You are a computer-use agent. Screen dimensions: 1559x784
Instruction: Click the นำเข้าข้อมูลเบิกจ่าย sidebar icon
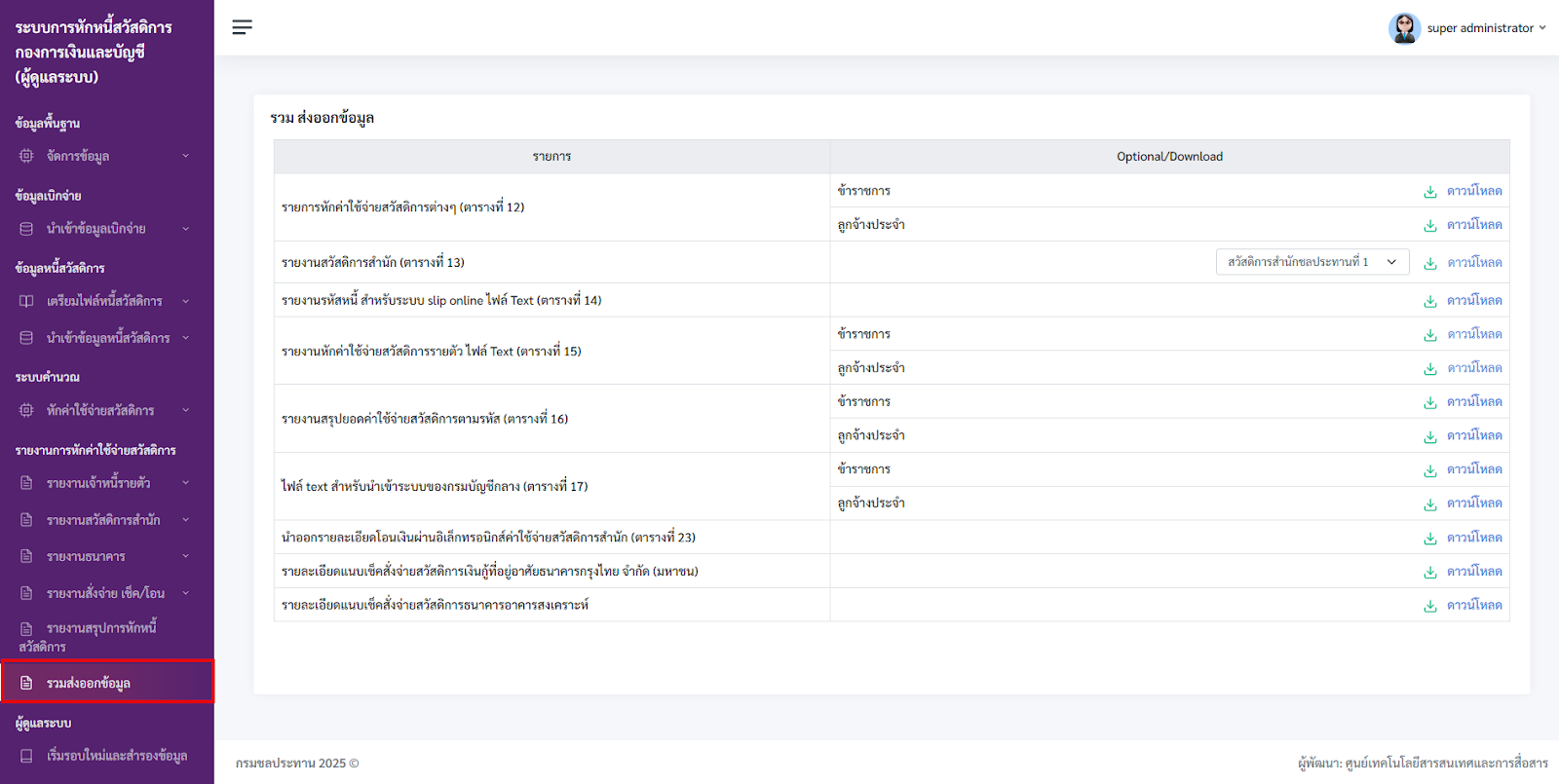[x=26, y=229]
